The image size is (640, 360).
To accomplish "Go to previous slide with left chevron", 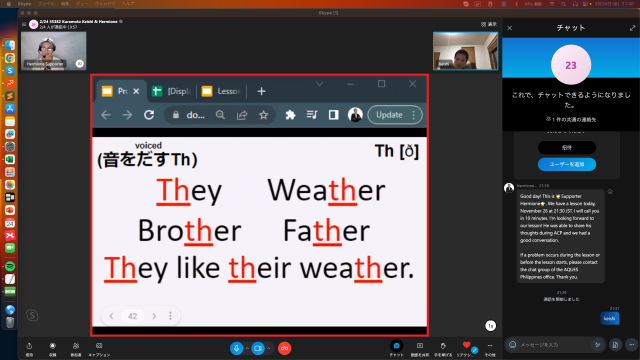I will click(x=111, y=316).
